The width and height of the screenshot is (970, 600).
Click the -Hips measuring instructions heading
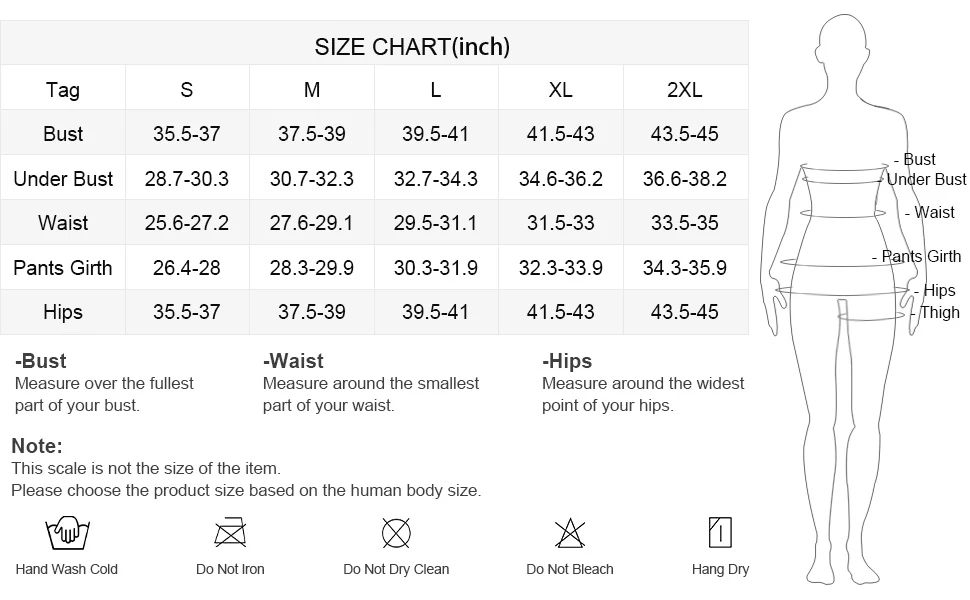(x=567, y=361)
